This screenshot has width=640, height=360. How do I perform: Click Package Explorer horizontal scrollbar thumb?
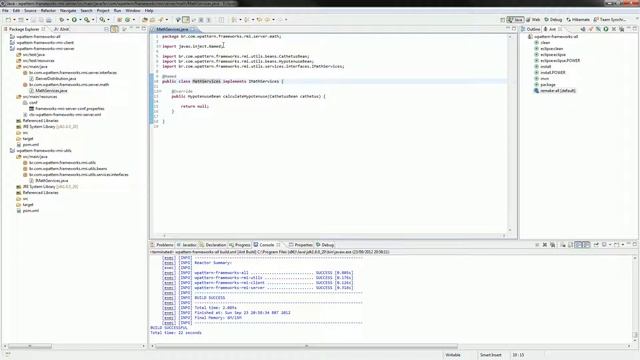[x=30, y=346]
